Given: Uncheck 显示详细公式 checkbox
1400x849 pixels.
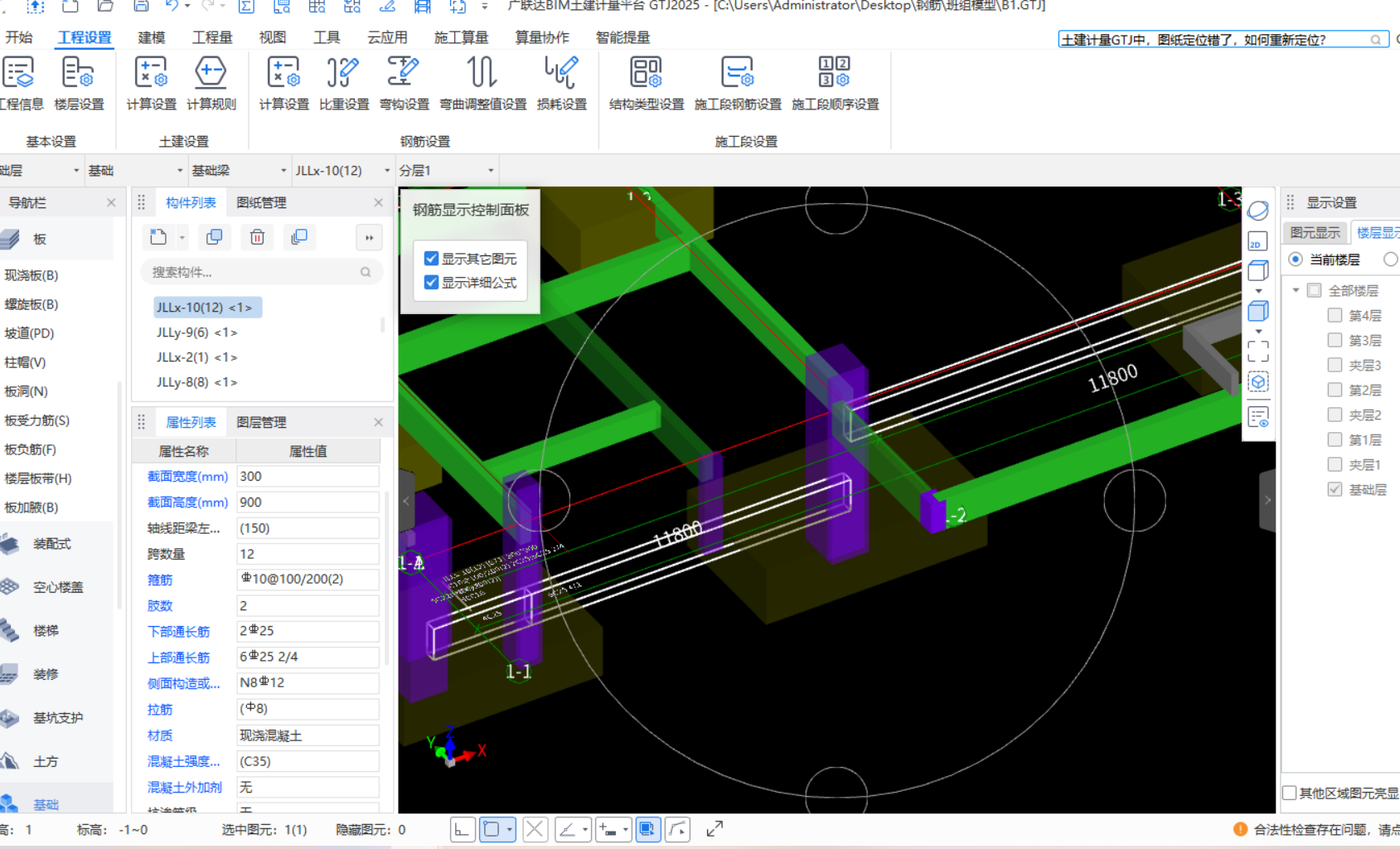Looking at the screenshot, I should point(431,283).
